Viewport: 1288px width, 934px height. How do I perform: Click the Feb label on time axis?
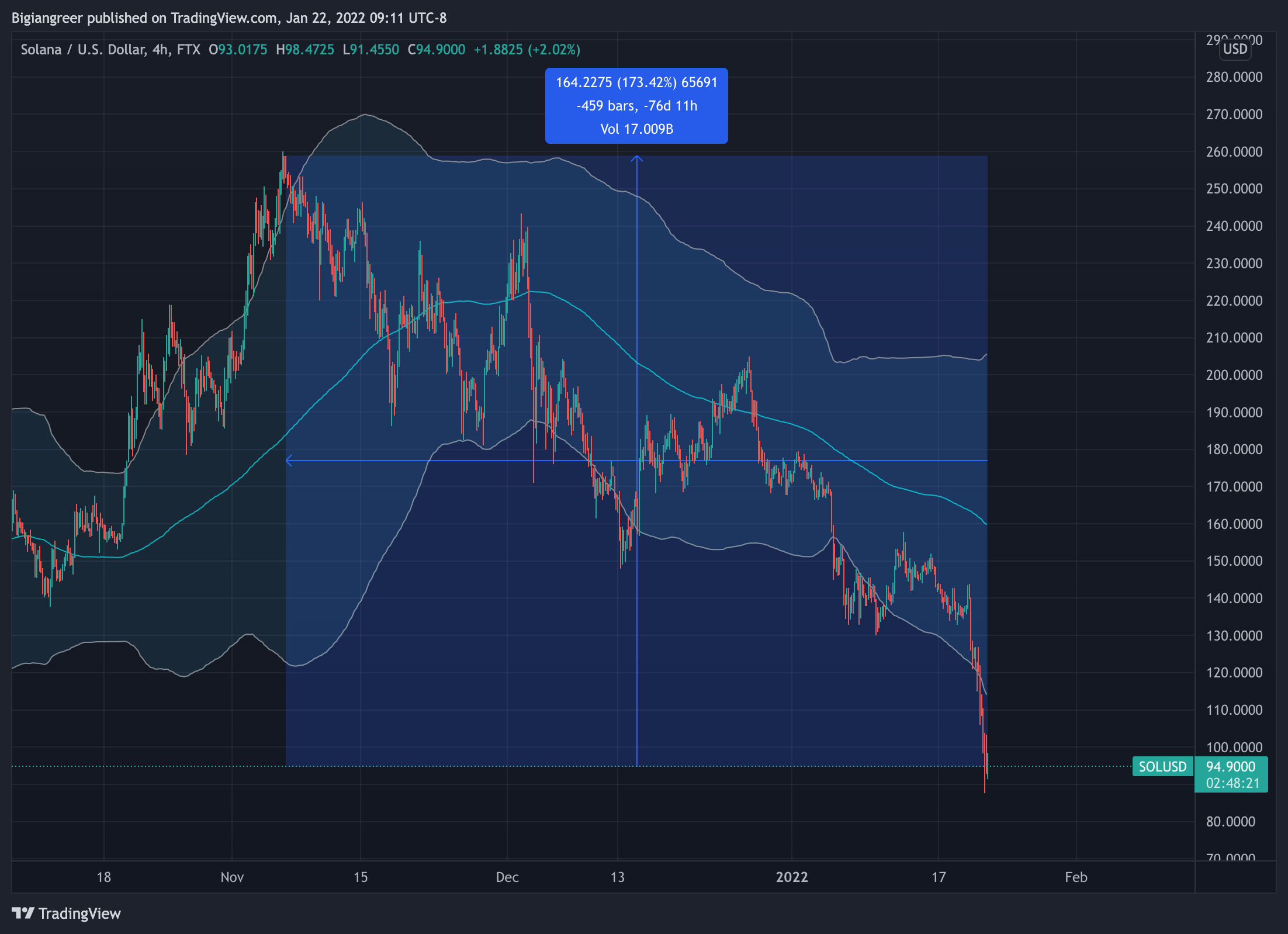pos(1075,877)
